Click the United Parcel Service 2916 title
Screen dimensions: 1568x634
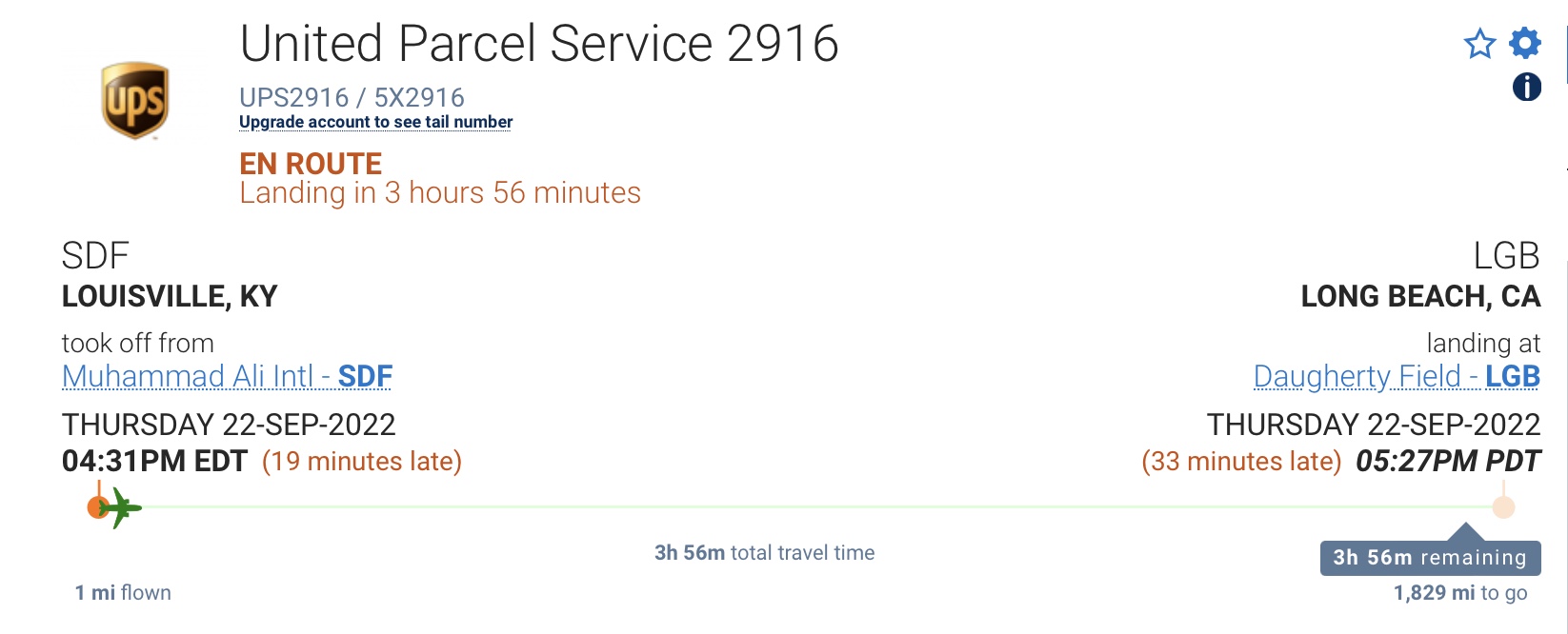pyautogui.click(x=538, y=44)
